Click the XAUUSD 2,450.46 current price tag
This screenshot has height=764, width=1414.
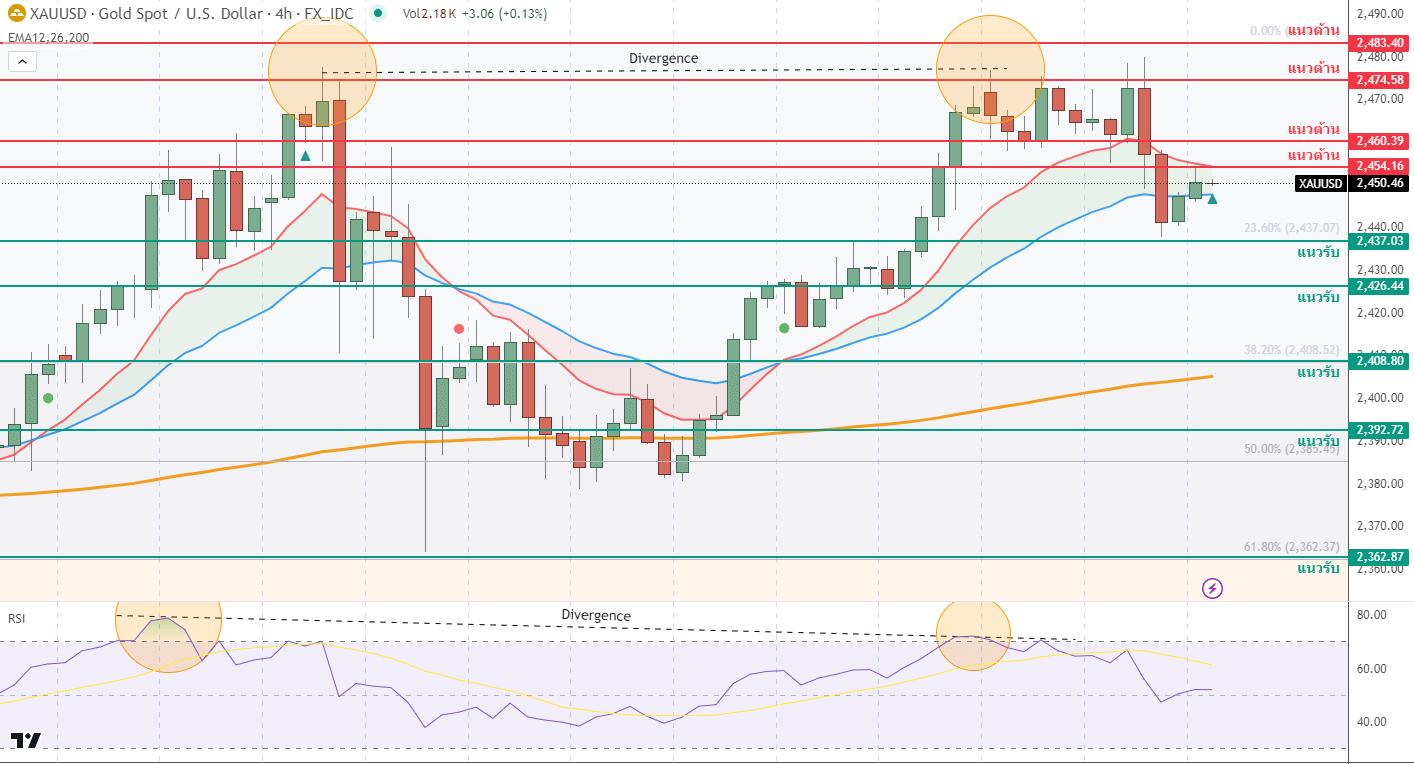click(1352, 183)
